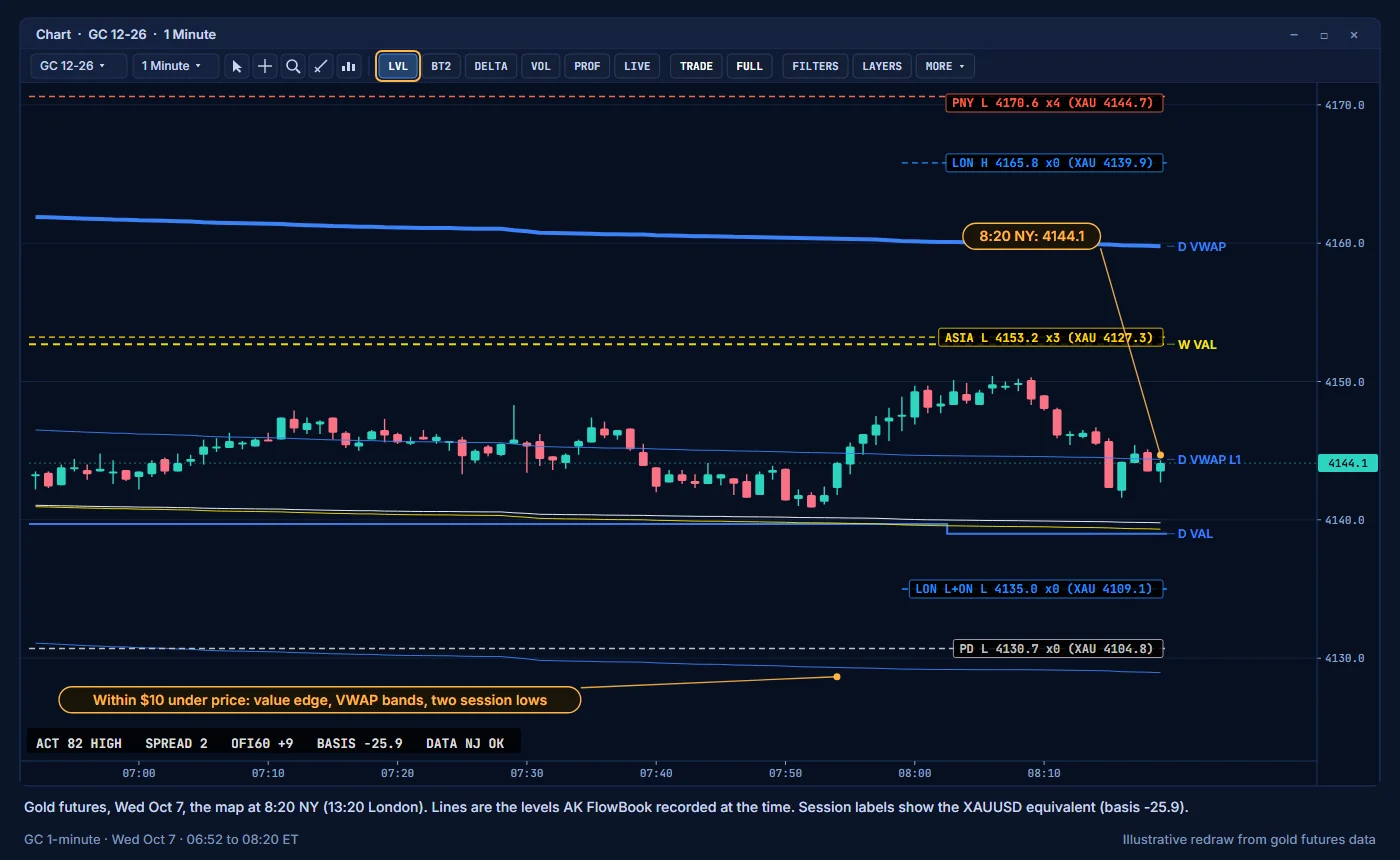Click the current price tag 4144.1

pos(1349,463)
